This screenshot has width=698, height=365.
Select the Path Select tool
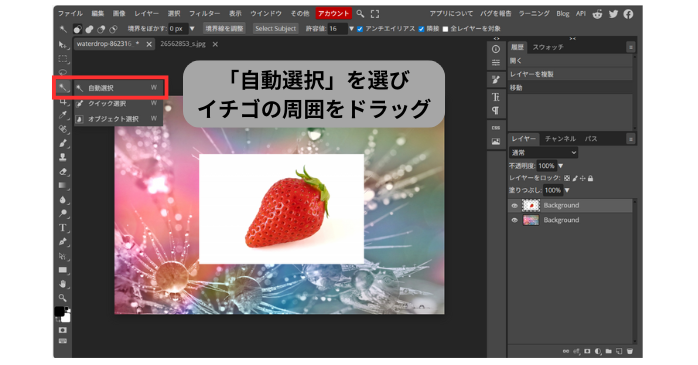pos(63,256)
